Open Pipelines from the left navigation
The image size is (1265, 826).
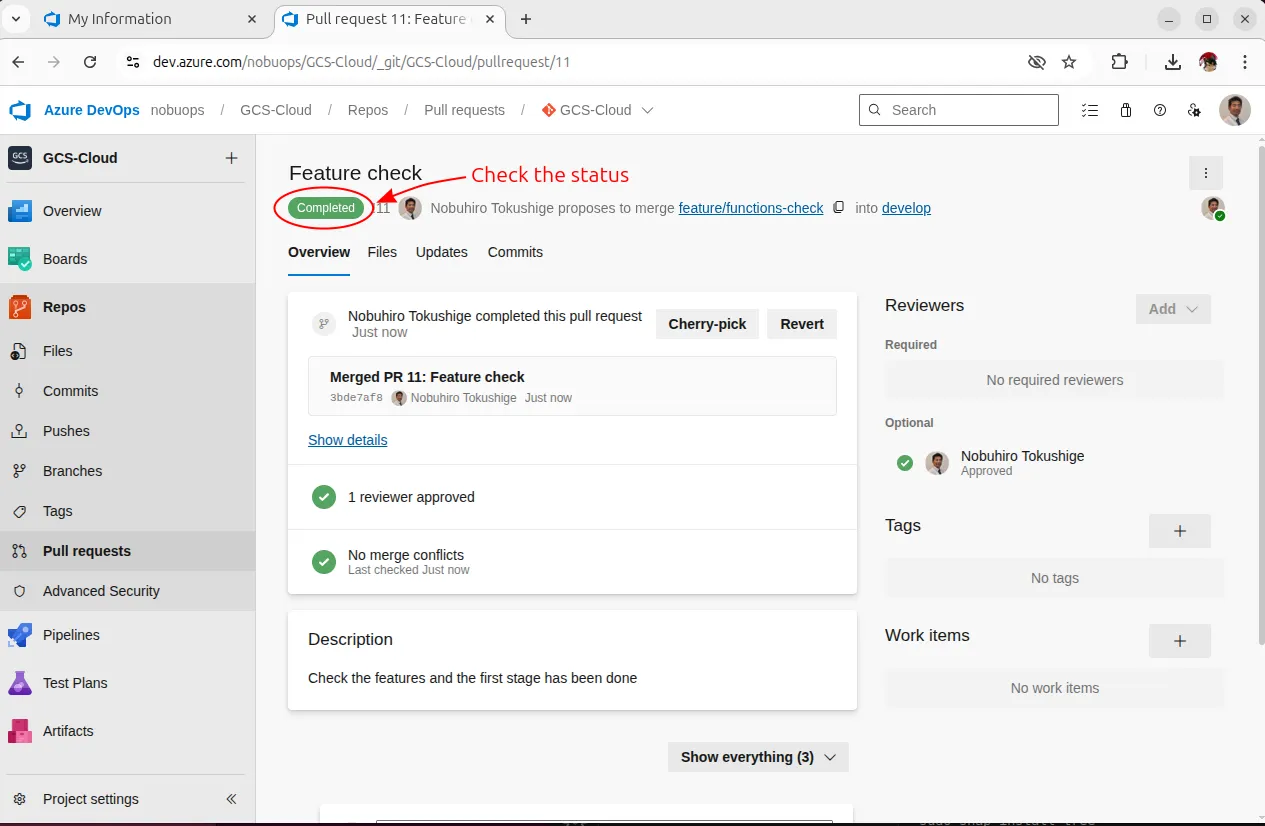click(70, 635)
